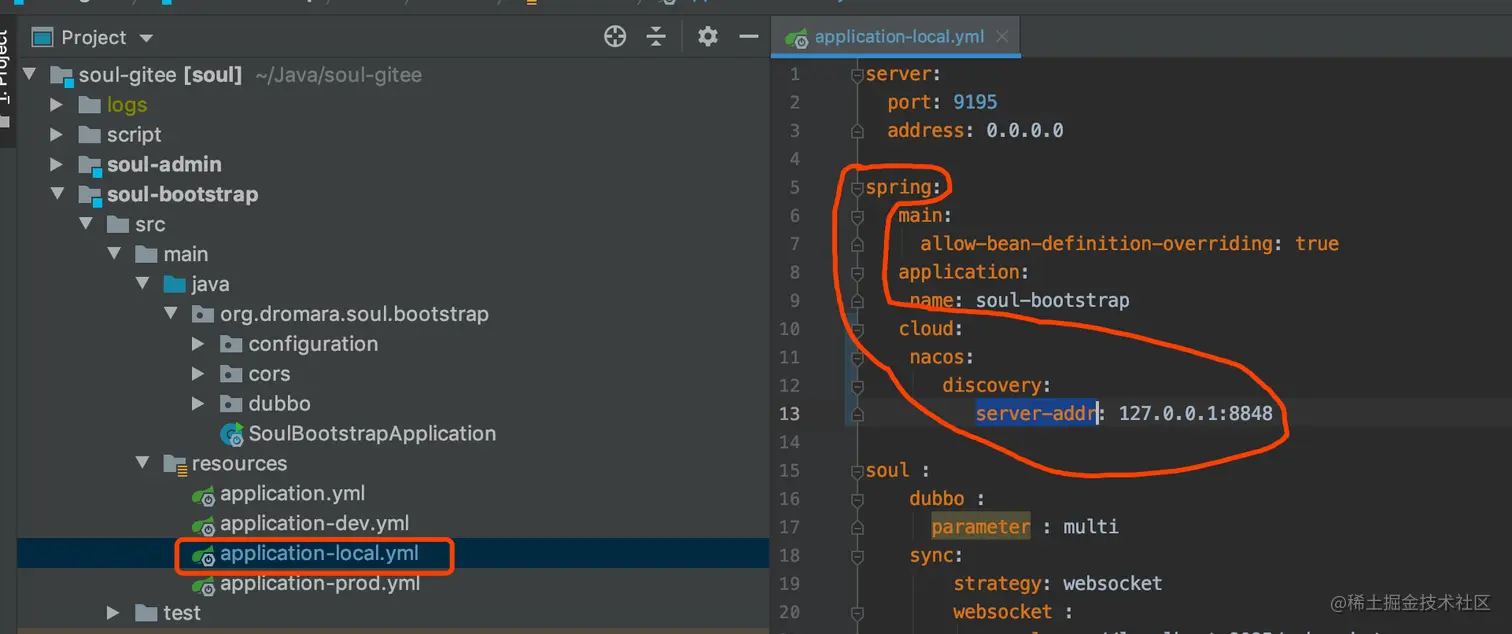Click the application.yml Spring file icon
This screenshot has height=634, width=1512.
tap(204, 495)
